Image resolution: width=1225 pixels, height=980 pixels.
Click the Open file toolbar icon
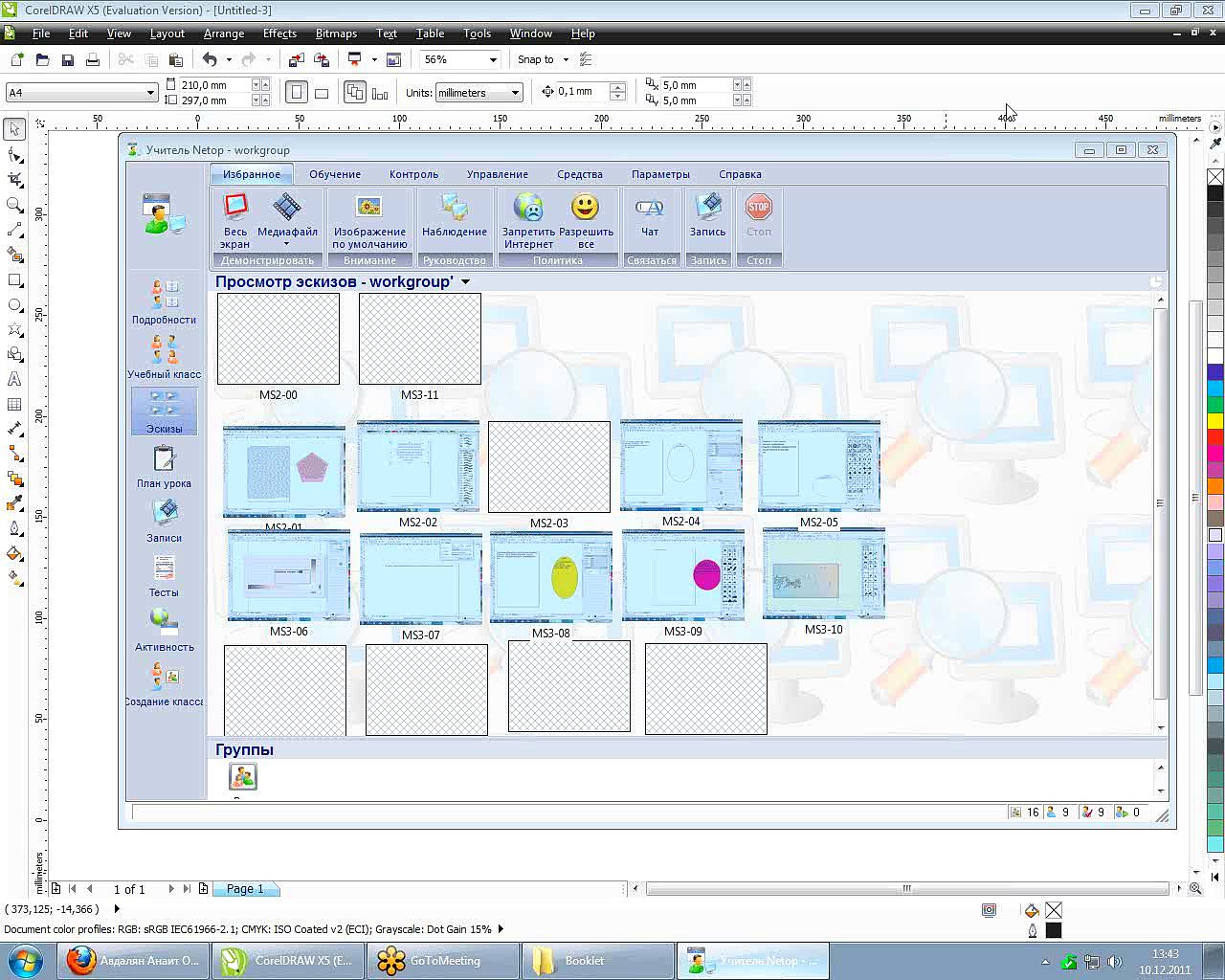pos(42,59)
